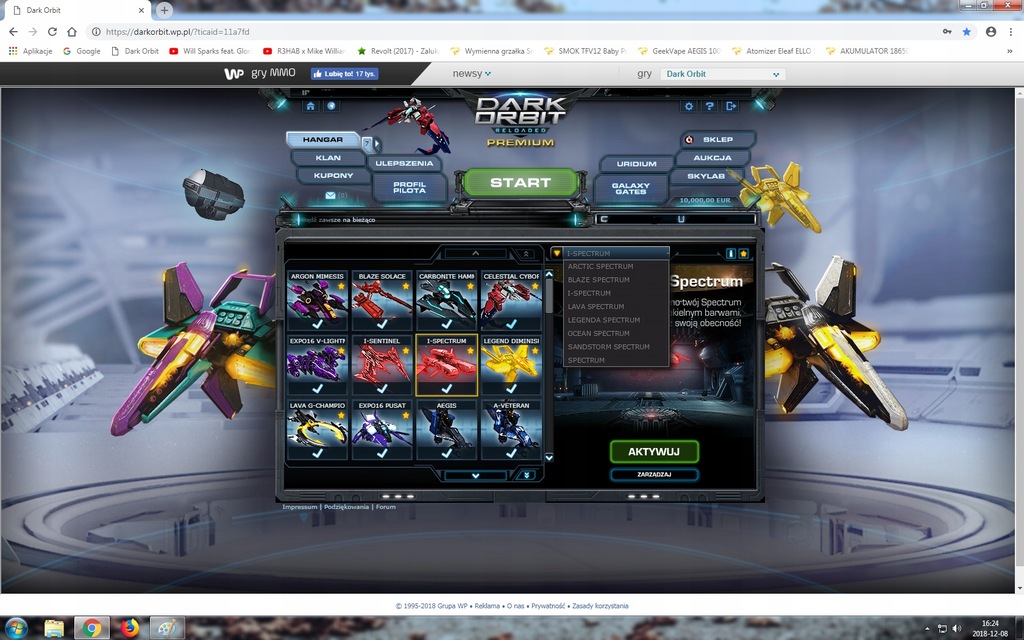Viewport: 1024px width, 640px height.
Task: Click the info icon above ship preview
Action: coord(731,253)
